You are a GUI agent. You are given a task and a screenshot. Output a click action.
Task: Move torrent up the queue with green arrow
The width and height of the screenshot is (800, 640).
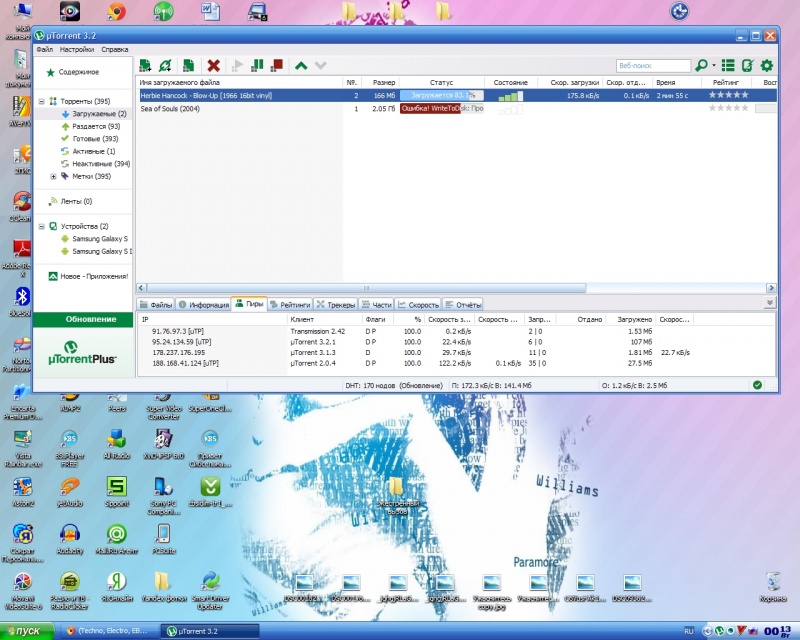301,66
